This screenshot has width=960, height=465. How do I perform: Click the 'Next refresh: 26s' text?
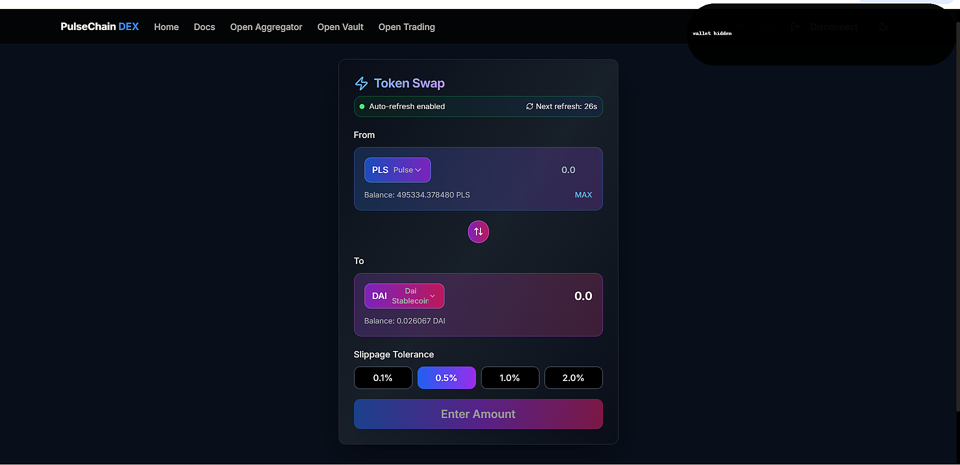(566, 106)
